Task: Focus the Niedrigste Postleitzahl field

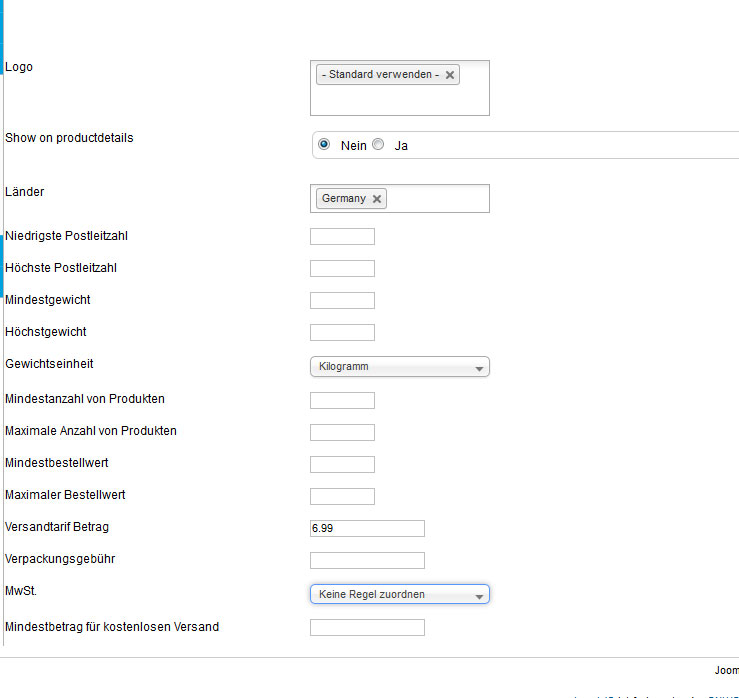Action: (x=342, y=237)
